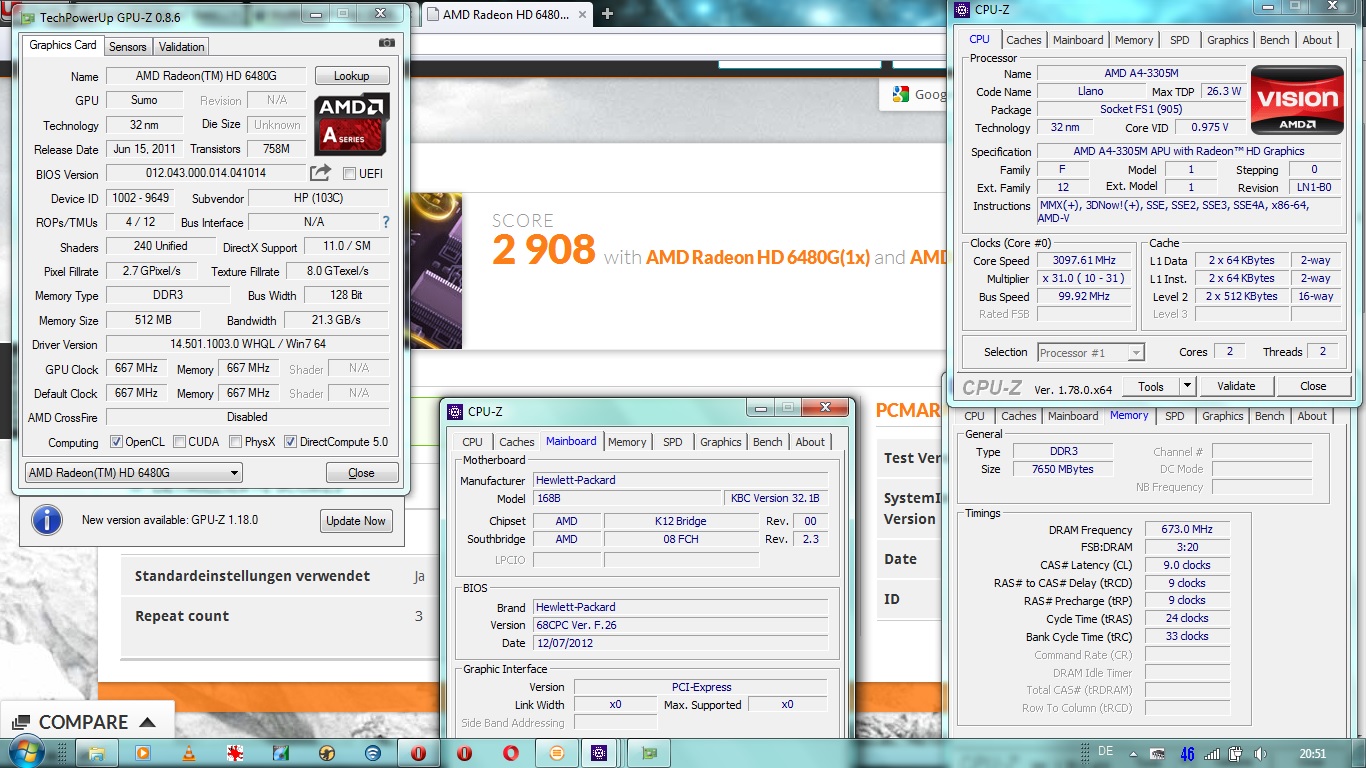The image size is (1366, 768).
Task: Click the Lookup button in GPU-Z
Action: 351,76
